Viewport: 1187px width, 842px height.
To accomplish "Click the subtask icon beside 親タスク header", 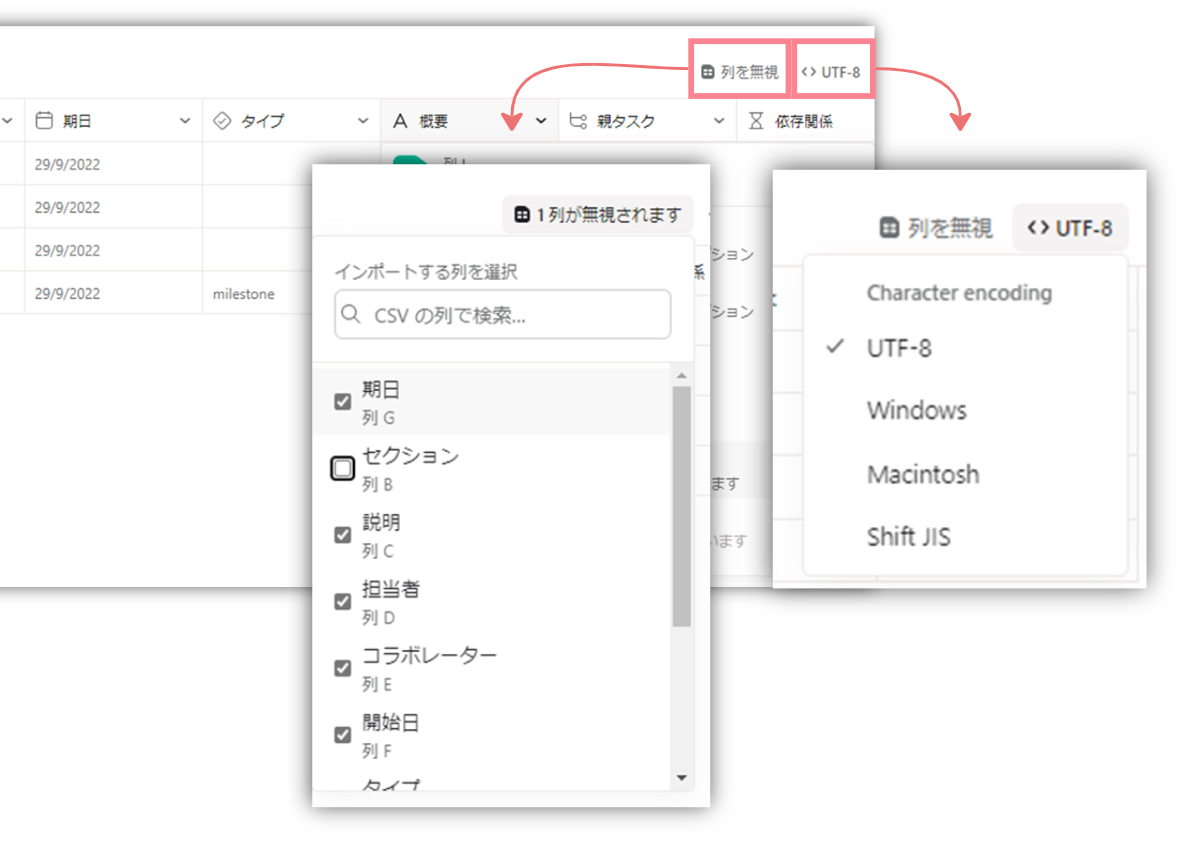I will (577, 121).
